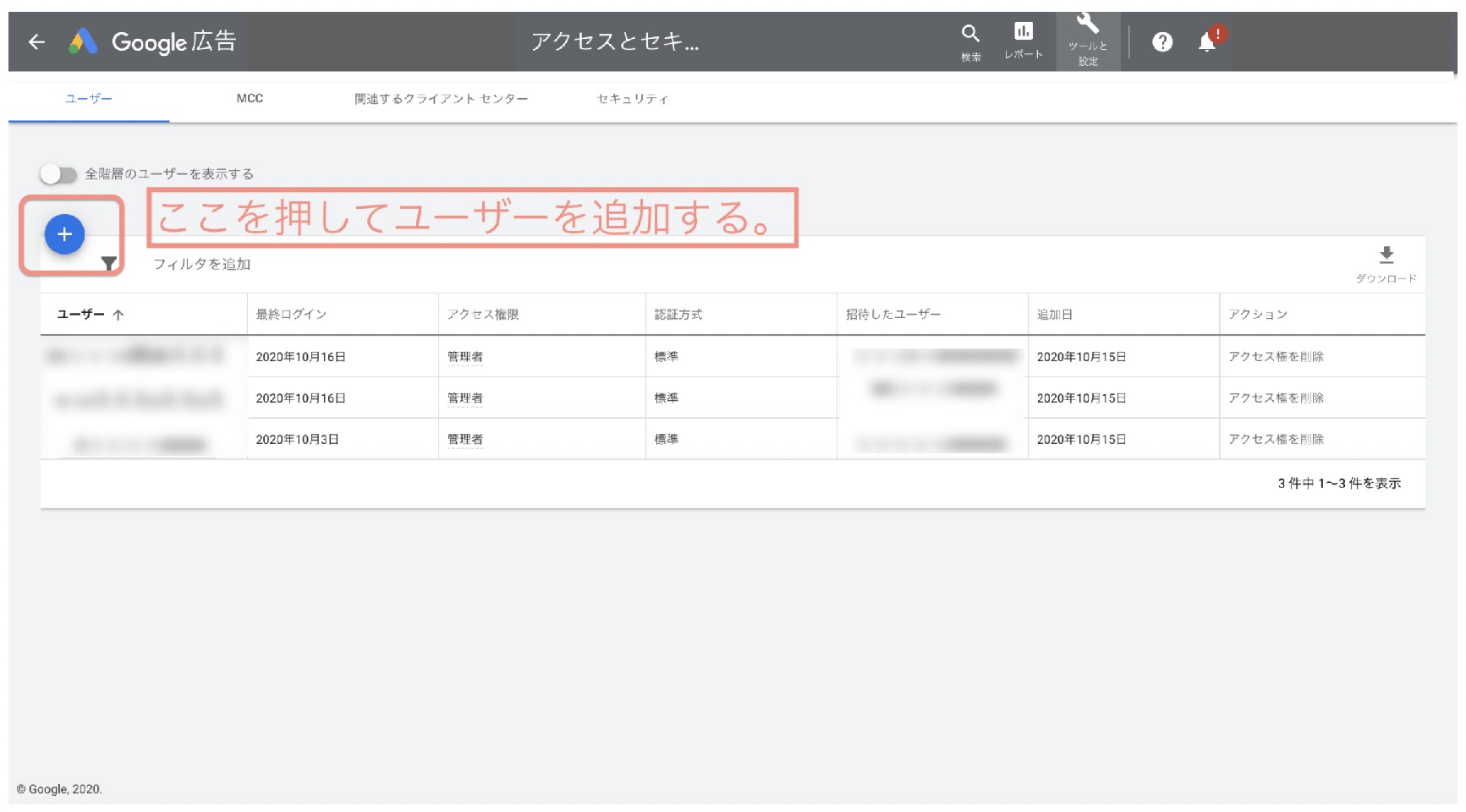The height and width of the screenshot is (812, 1466).
Task: Click the back arrow in header
Action: [x=36, y=41]
